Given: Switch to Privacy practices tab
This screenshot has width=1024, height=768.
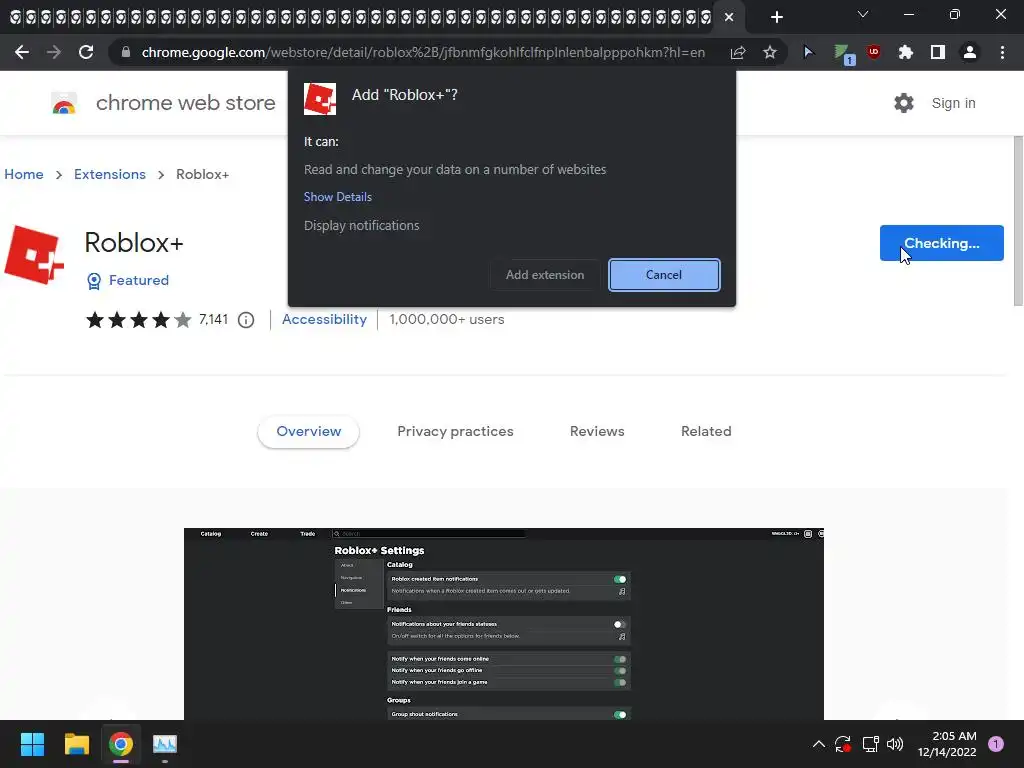Looking at the screenshot, I should coord(455,432).
